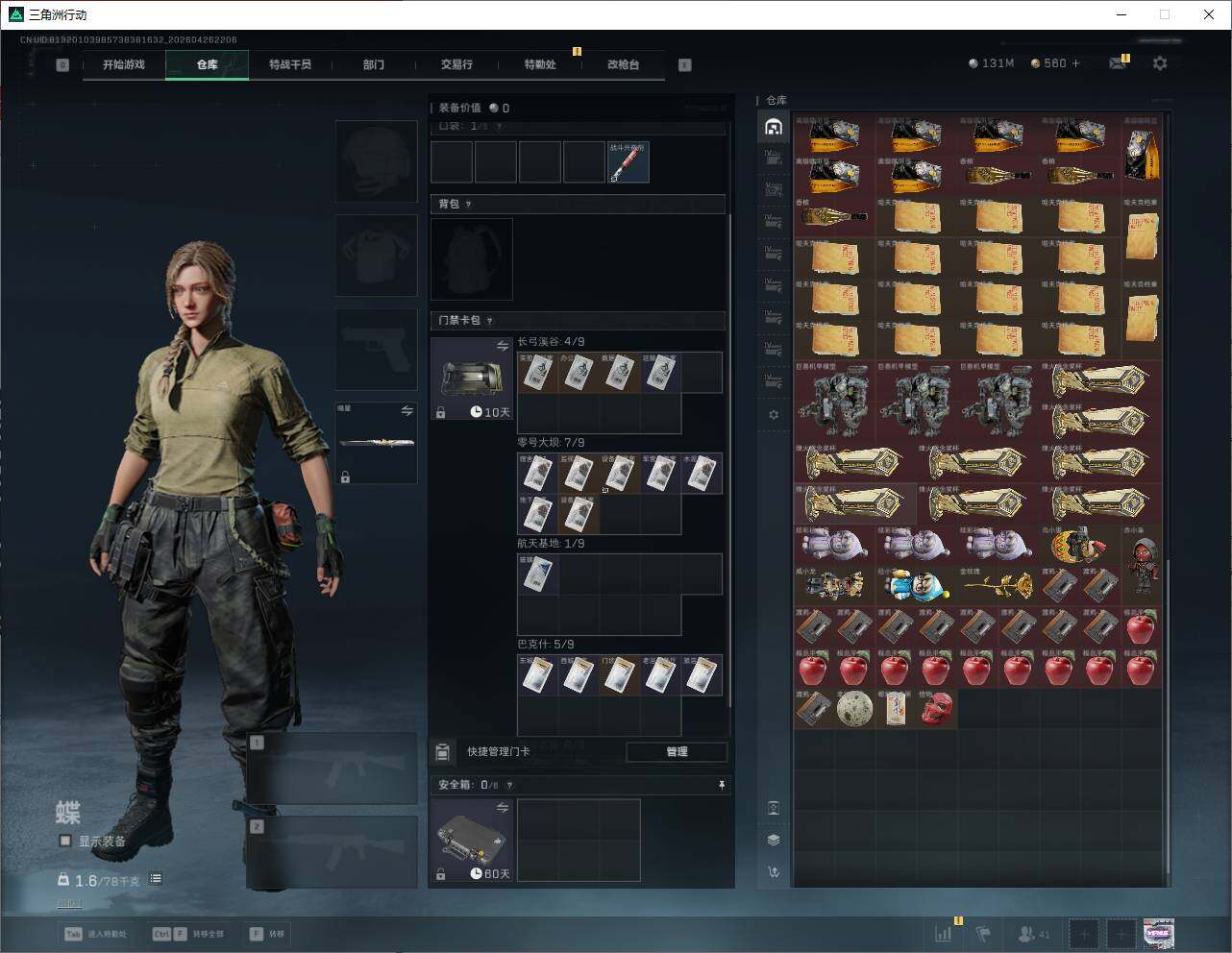Viewport: 1232px width, 953px height.
Task: Click the 转移 F shortcut button
Action: coord(267,934)
